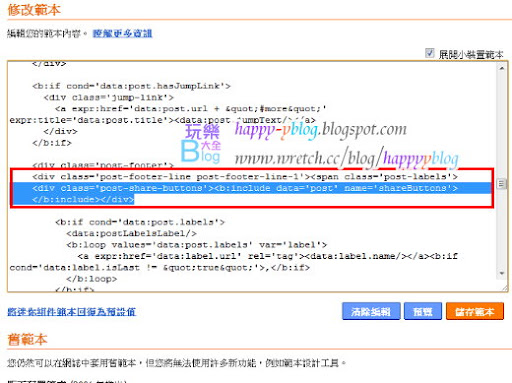Image resolution: width=512 pixels, height=383 pixels.
Task: Click the data:postLabelsLabel code line
Action: (131, 233)
